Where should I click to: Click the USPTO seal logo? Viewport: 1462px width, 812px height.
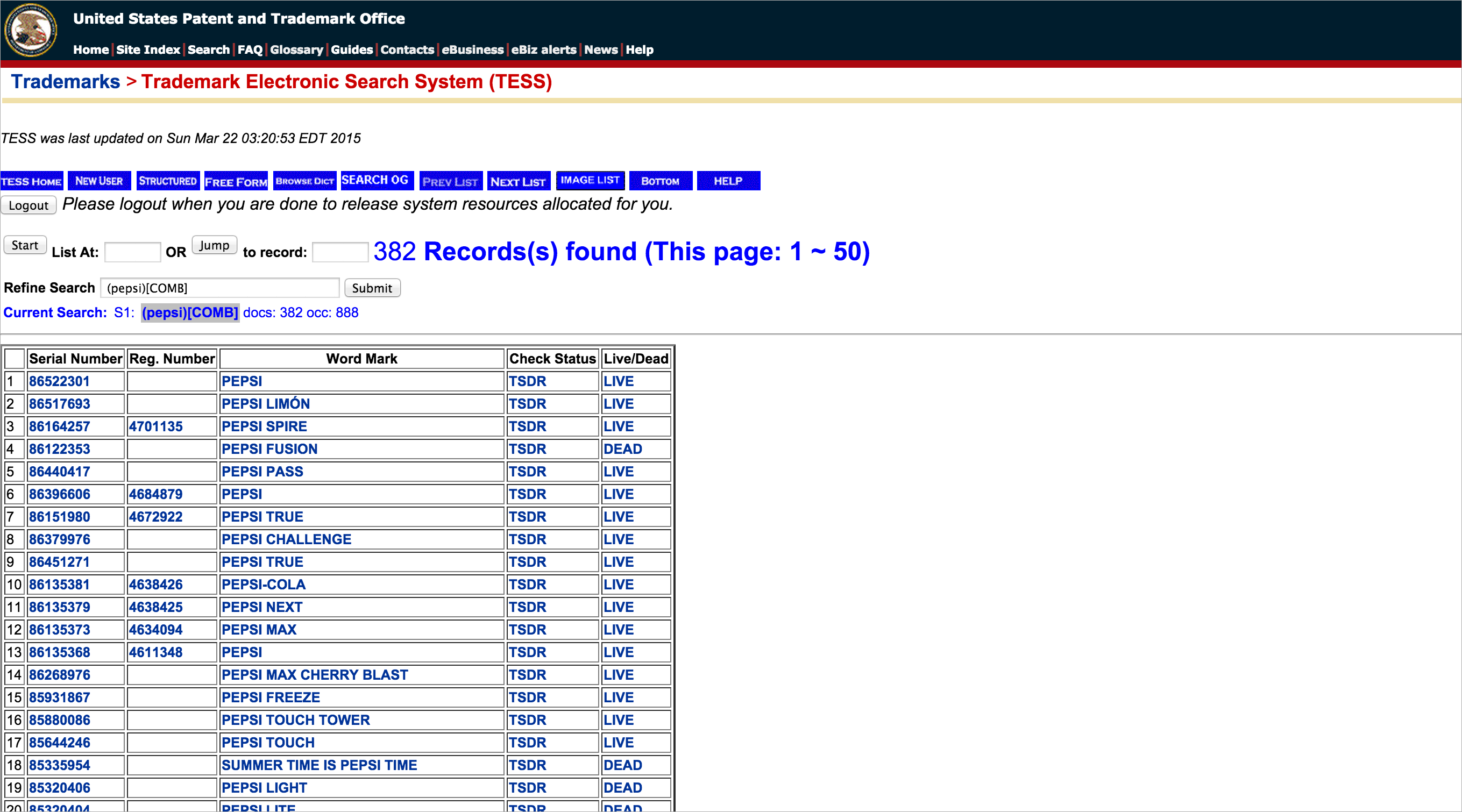pyautogui.click(x=31, y=30)
